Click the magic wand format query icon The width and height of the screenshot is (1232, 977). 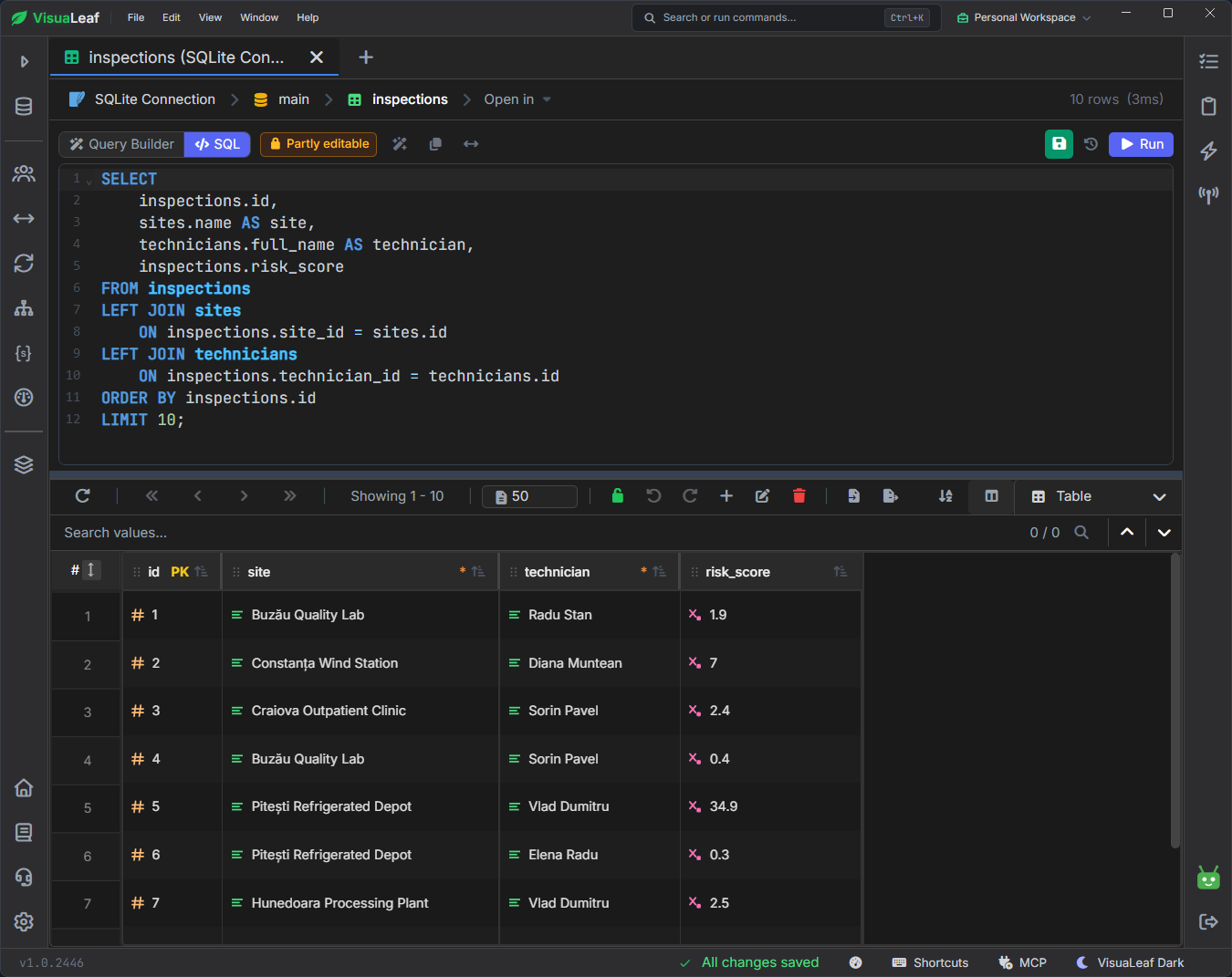400,144
